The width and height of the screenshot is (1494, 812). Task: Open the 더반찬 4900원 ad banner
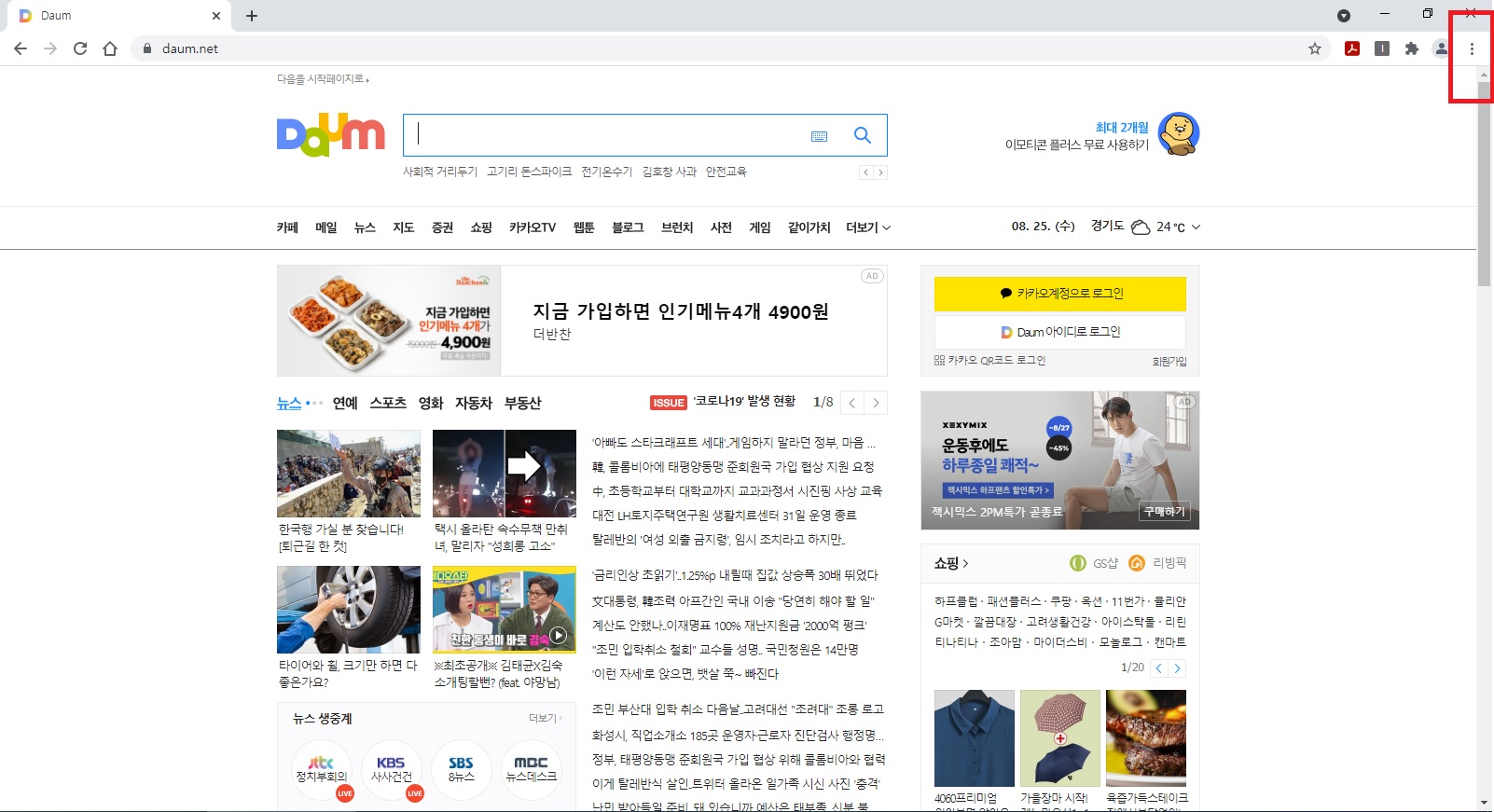582,321
